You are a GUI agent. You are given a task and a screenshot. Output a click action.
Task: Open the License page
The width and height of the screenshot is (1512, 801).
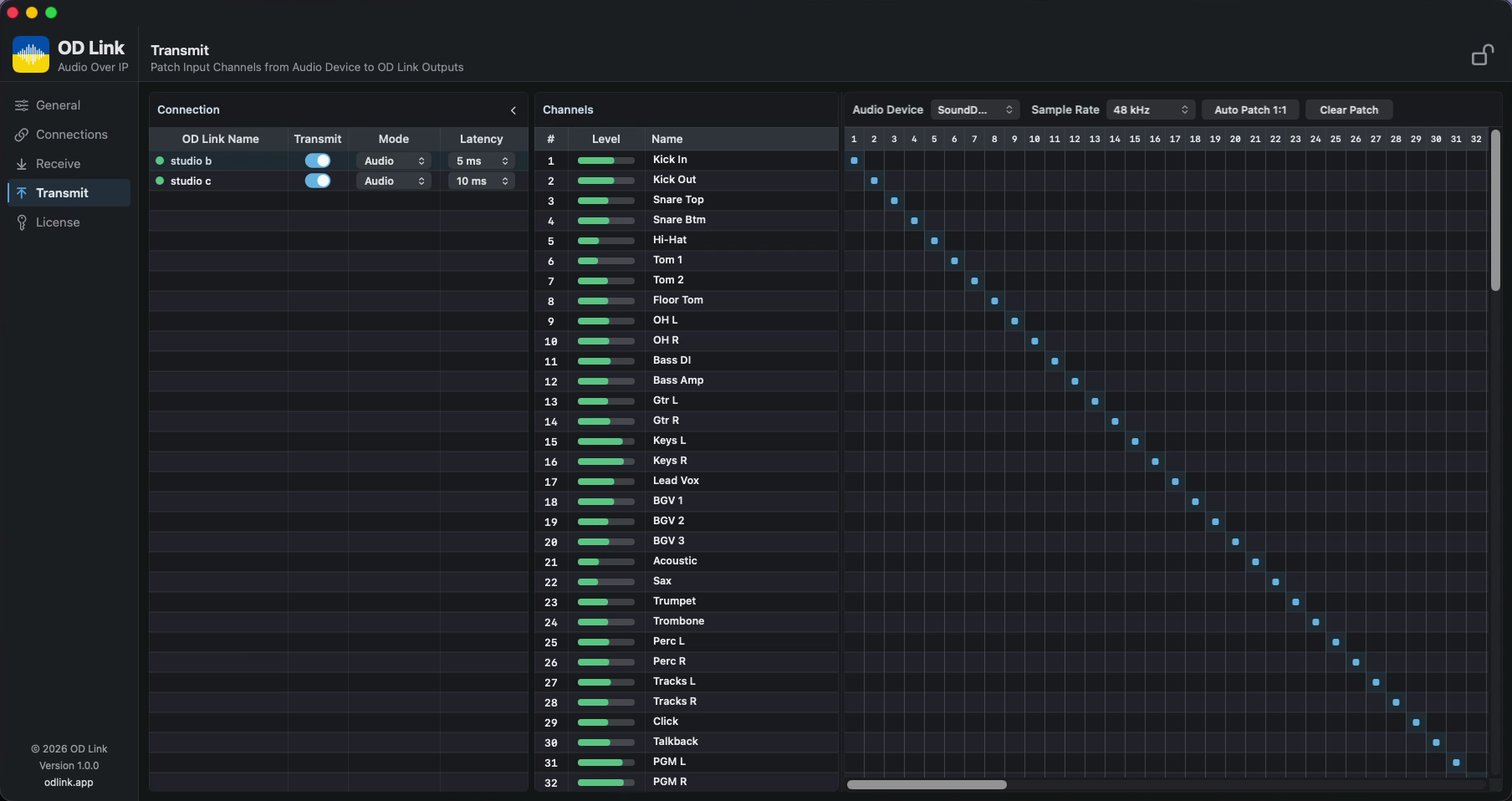69,222
